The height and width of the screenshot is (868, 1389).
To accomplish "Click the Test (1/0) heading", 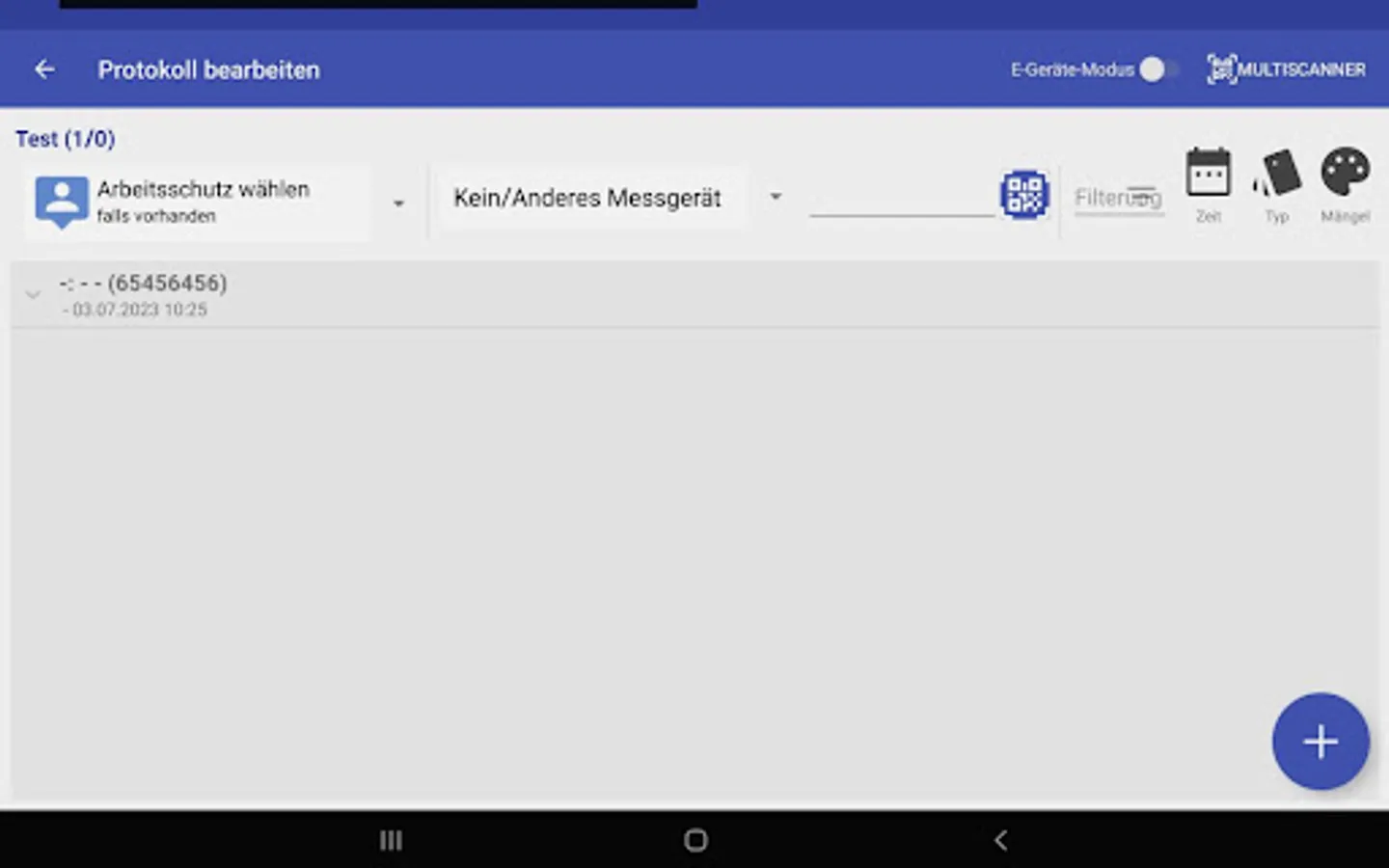I will (66, 139).
